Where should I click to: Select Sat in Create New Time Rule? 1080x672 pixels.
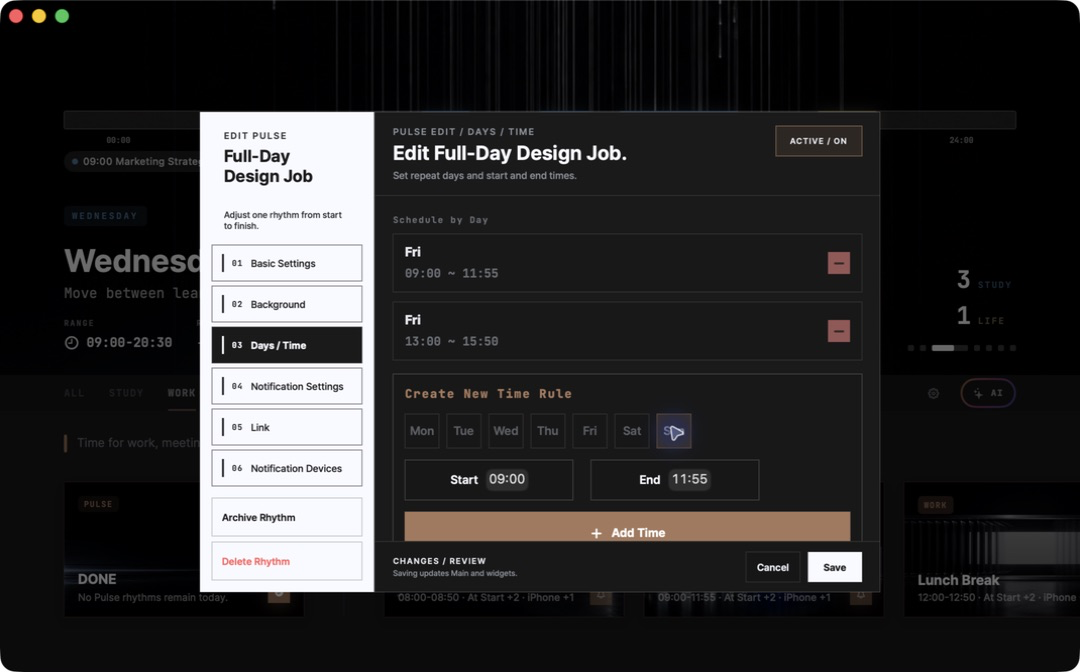[x=632, y=431]
